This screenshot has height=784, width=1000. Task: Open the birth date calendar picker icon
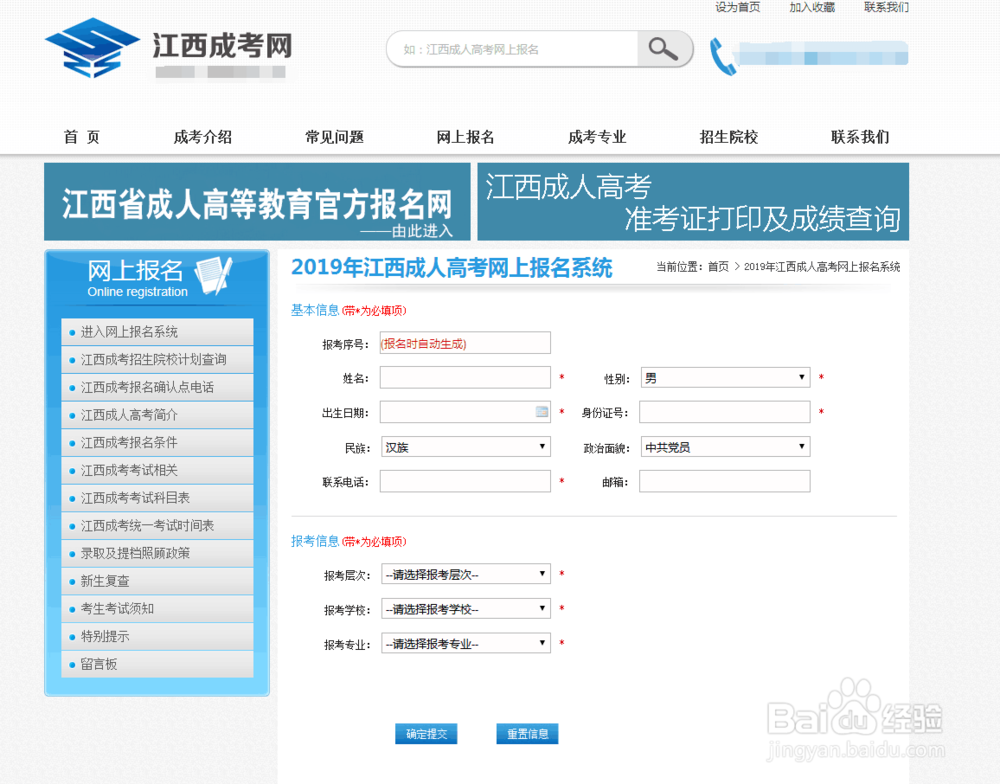tap(541, 411)
